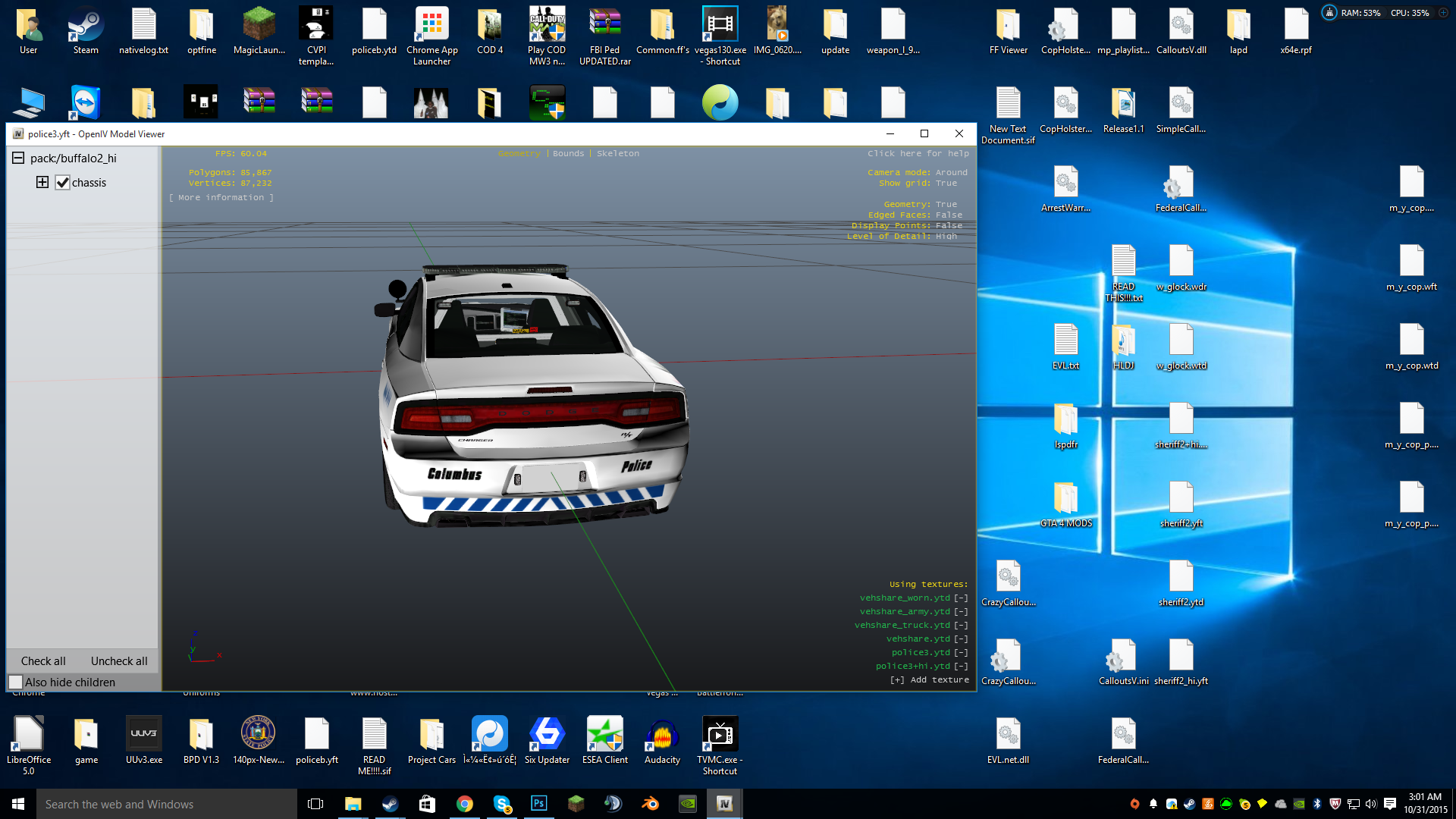Expand the More information section
Viewport: 1456px width, 819px height.
pos(221,197)
